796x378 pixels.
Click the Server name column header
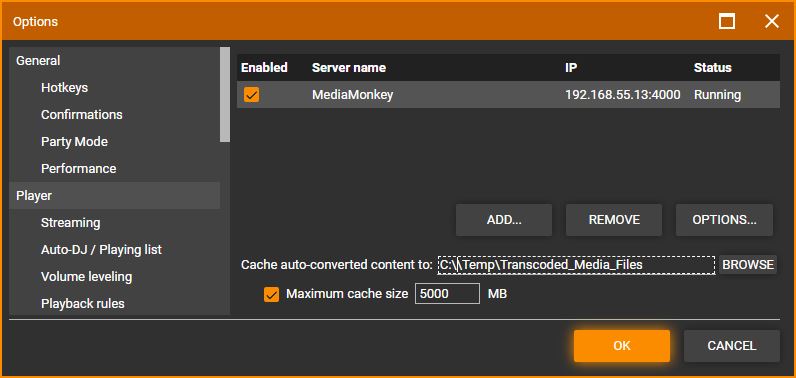coord(349,67)
